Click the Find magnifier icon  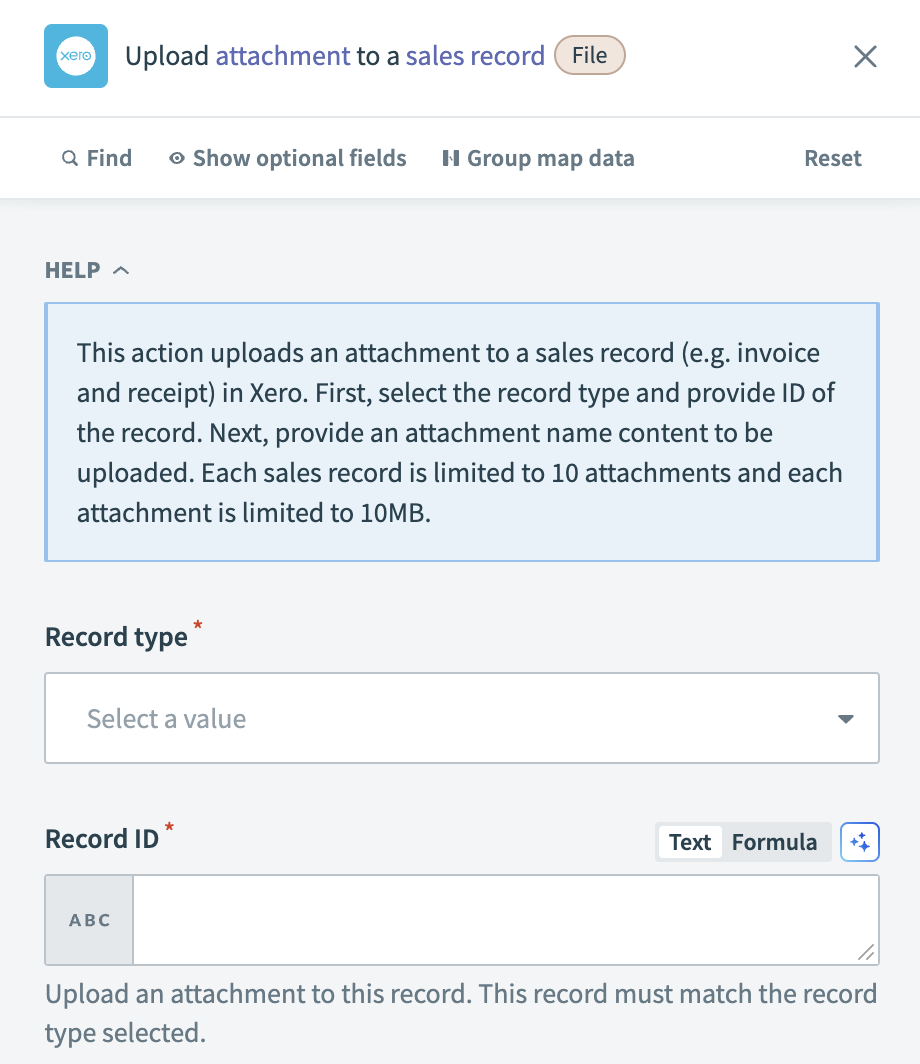tap(70, 158)
